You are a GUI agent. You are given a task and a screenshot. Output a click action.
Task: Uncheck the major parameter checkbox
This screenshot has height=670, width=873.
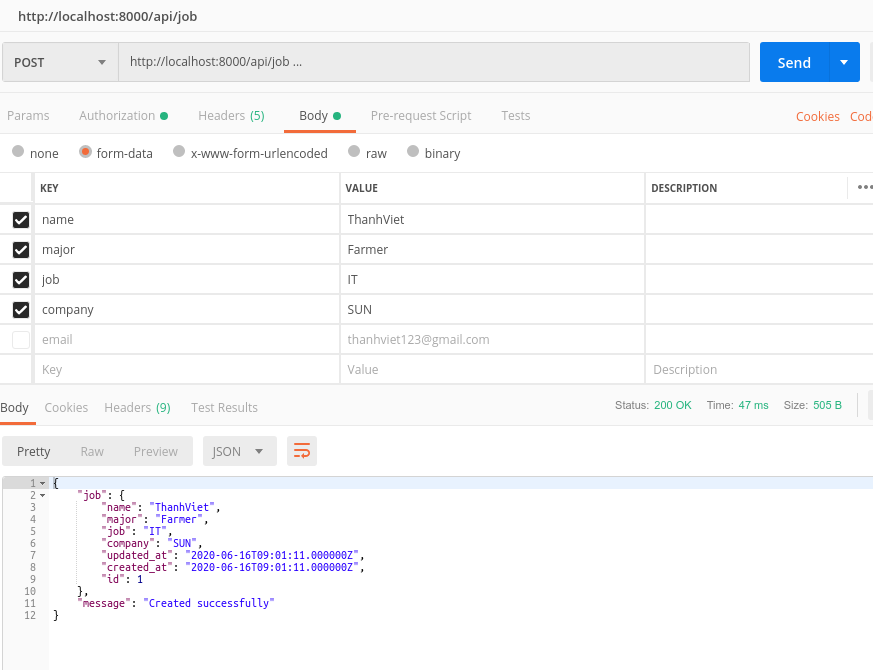tap(21, 250)
